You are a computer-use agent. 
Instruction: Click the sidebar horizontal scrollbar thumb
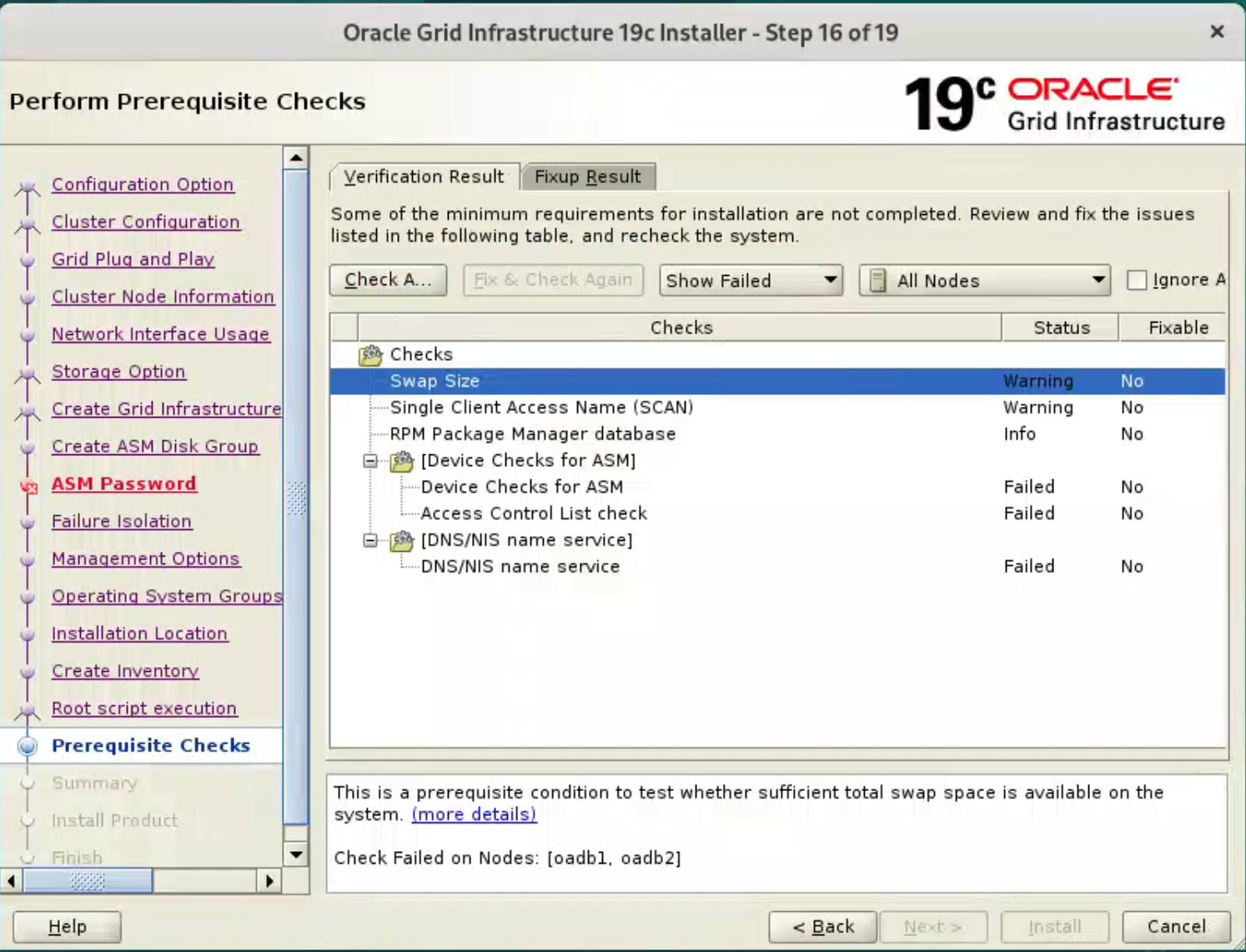(x=88, y=881)
